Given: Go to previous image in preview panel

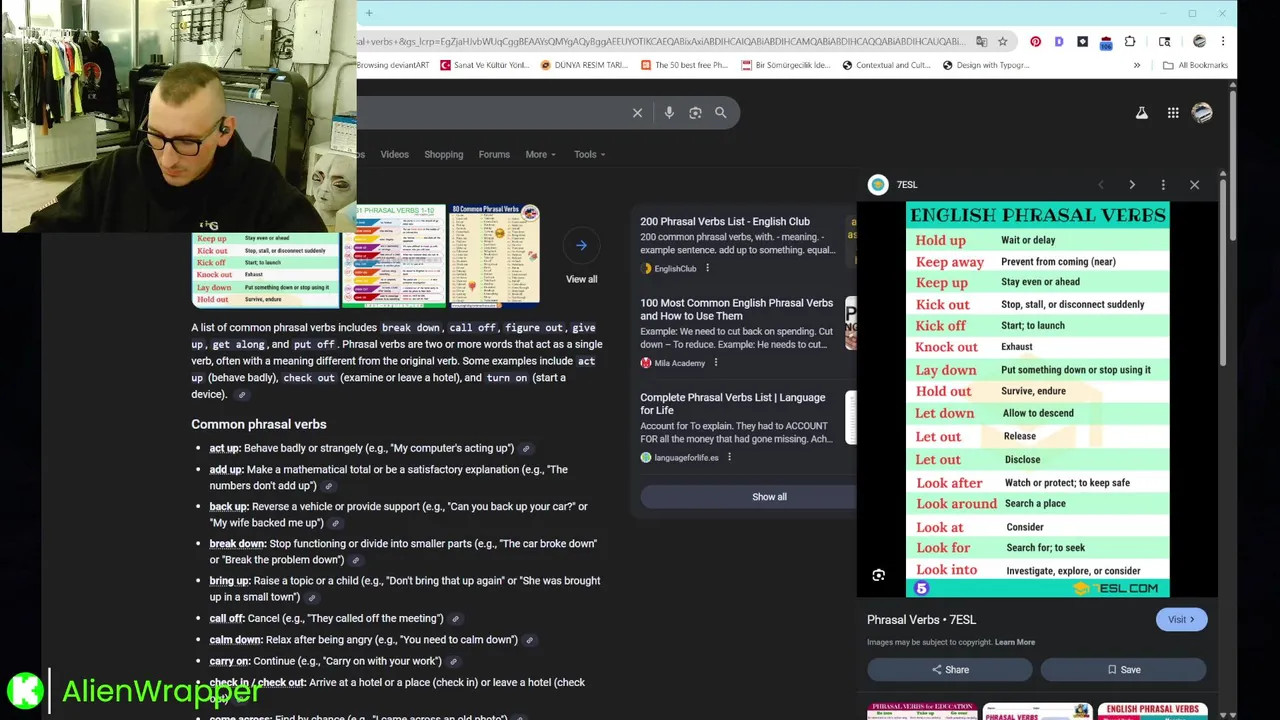Looking at the screenshot, I should tap(1101, 185).
